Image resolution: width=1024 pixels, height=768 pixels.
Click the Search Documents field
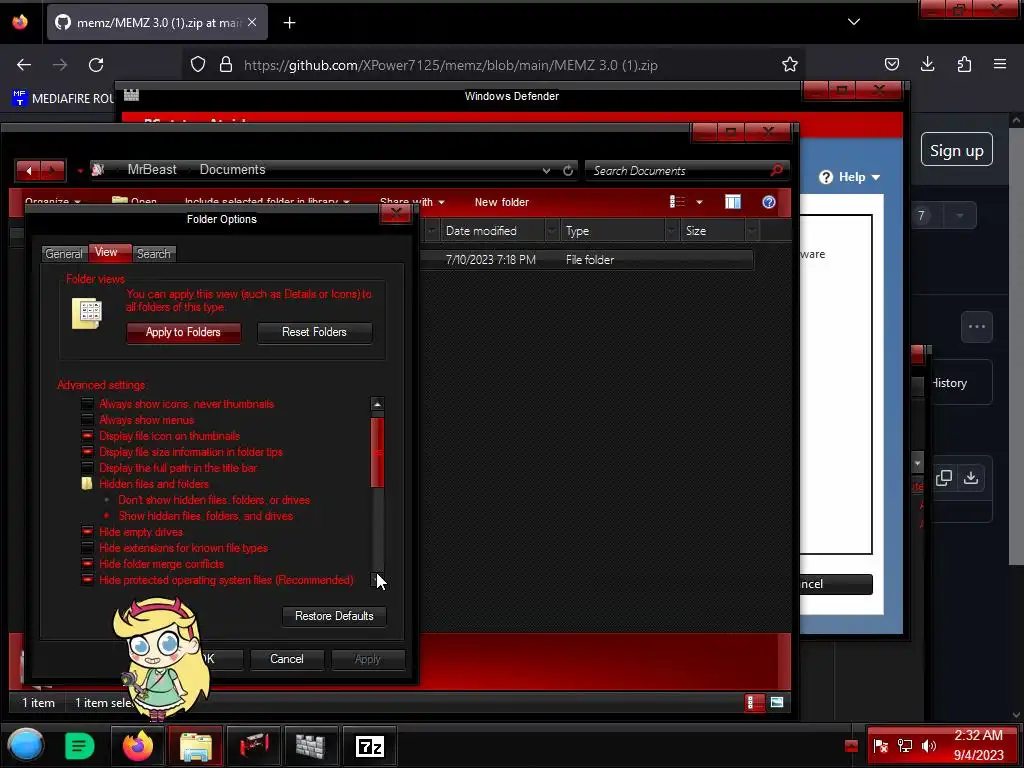(x=687, y=170)
